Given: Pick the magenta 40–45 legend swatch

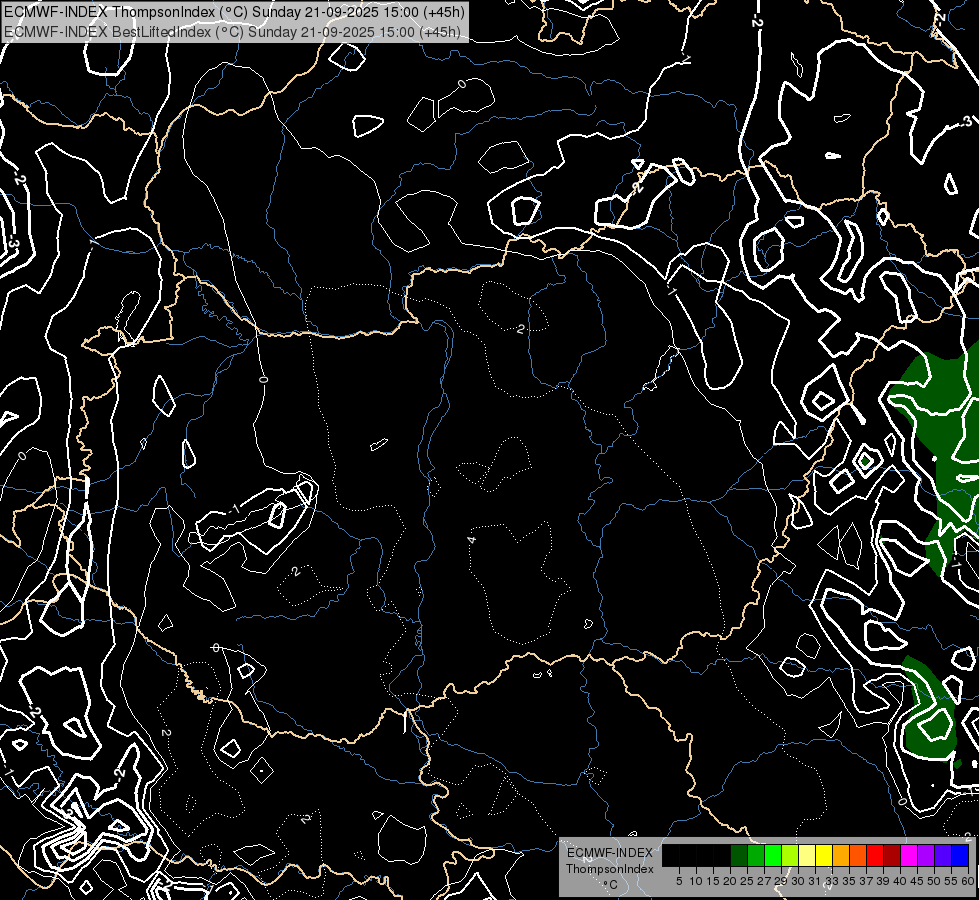Looking at the screenshot, I should pyautogui.click(x=909, y=855).
